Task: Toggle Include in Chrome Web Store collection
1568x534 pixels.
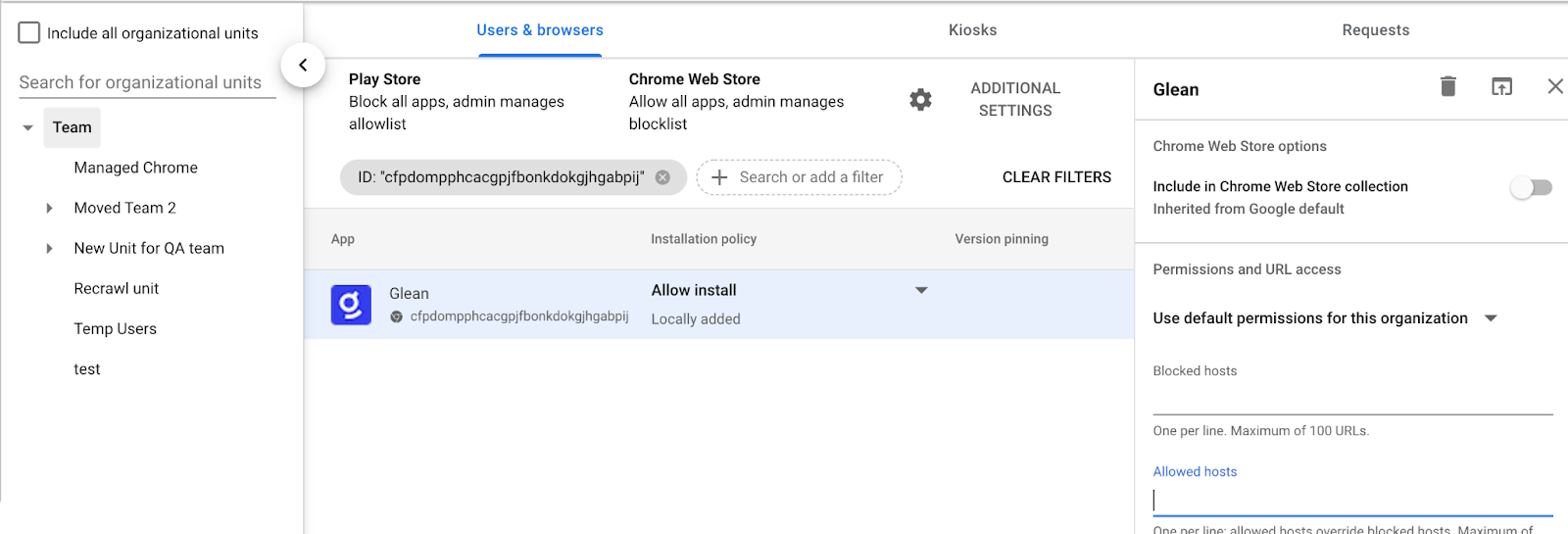Action: pyautogui.click(x=1530, y=187)
